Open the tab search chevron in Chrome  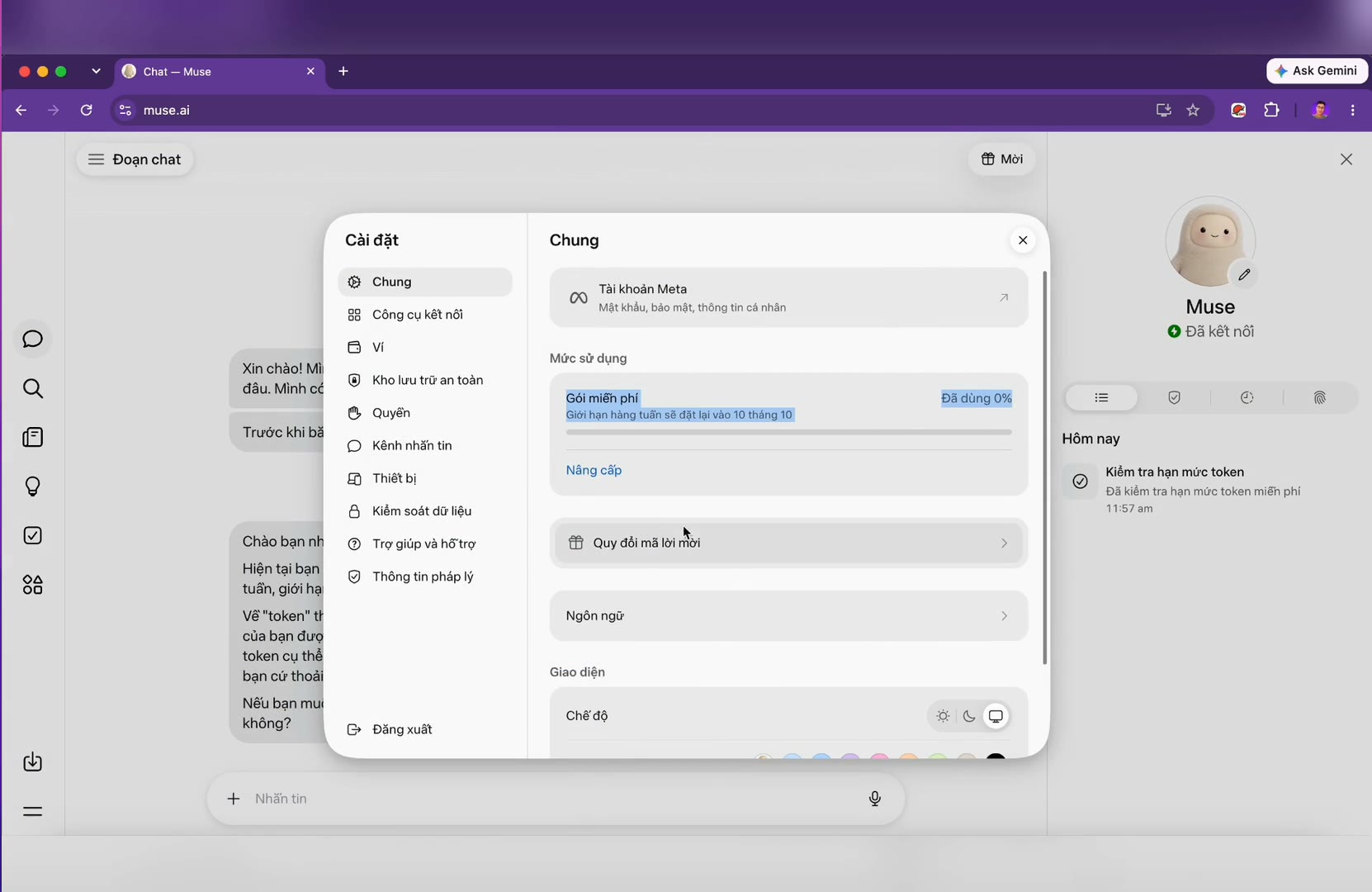click(96, 71)
